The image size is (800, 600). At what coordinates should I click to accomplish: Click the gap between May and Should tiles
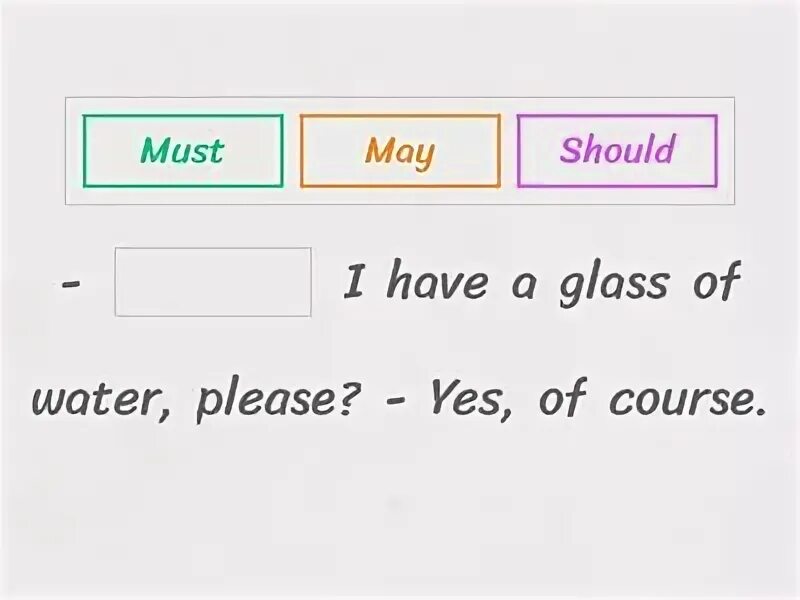coord(509,151)
